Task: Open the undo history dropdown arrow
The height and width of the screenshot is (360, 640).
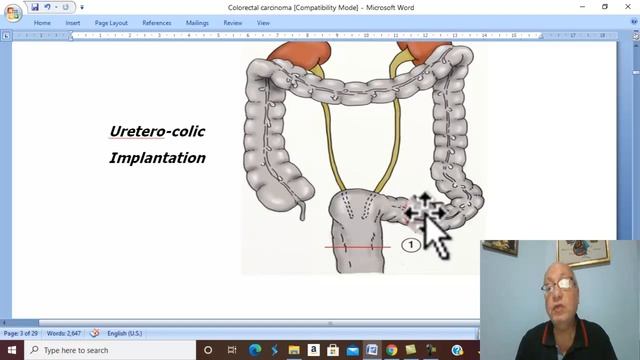Action: coord(56,7)
